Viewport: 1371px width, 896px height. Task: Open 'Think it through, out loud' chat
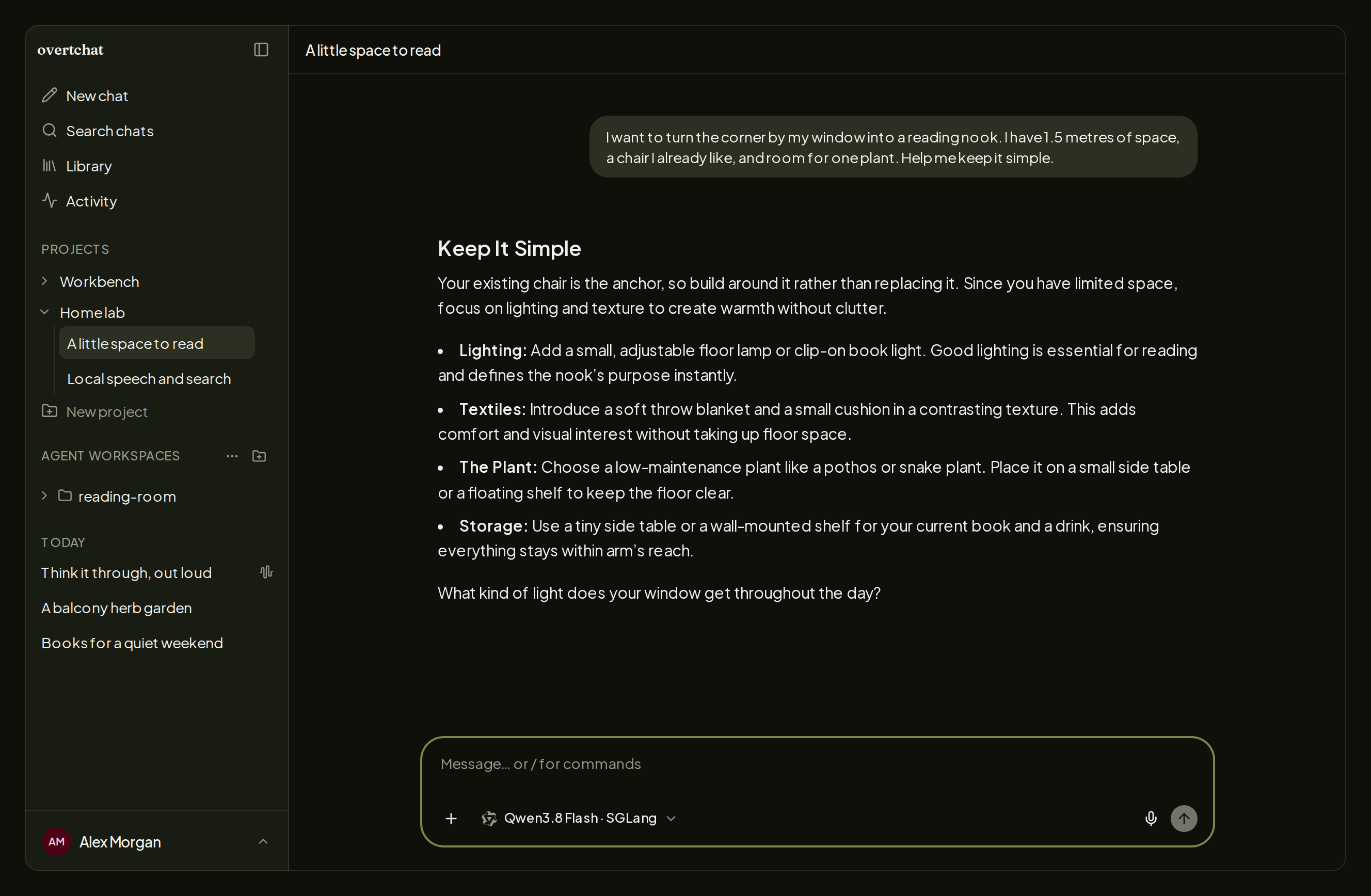126,572
